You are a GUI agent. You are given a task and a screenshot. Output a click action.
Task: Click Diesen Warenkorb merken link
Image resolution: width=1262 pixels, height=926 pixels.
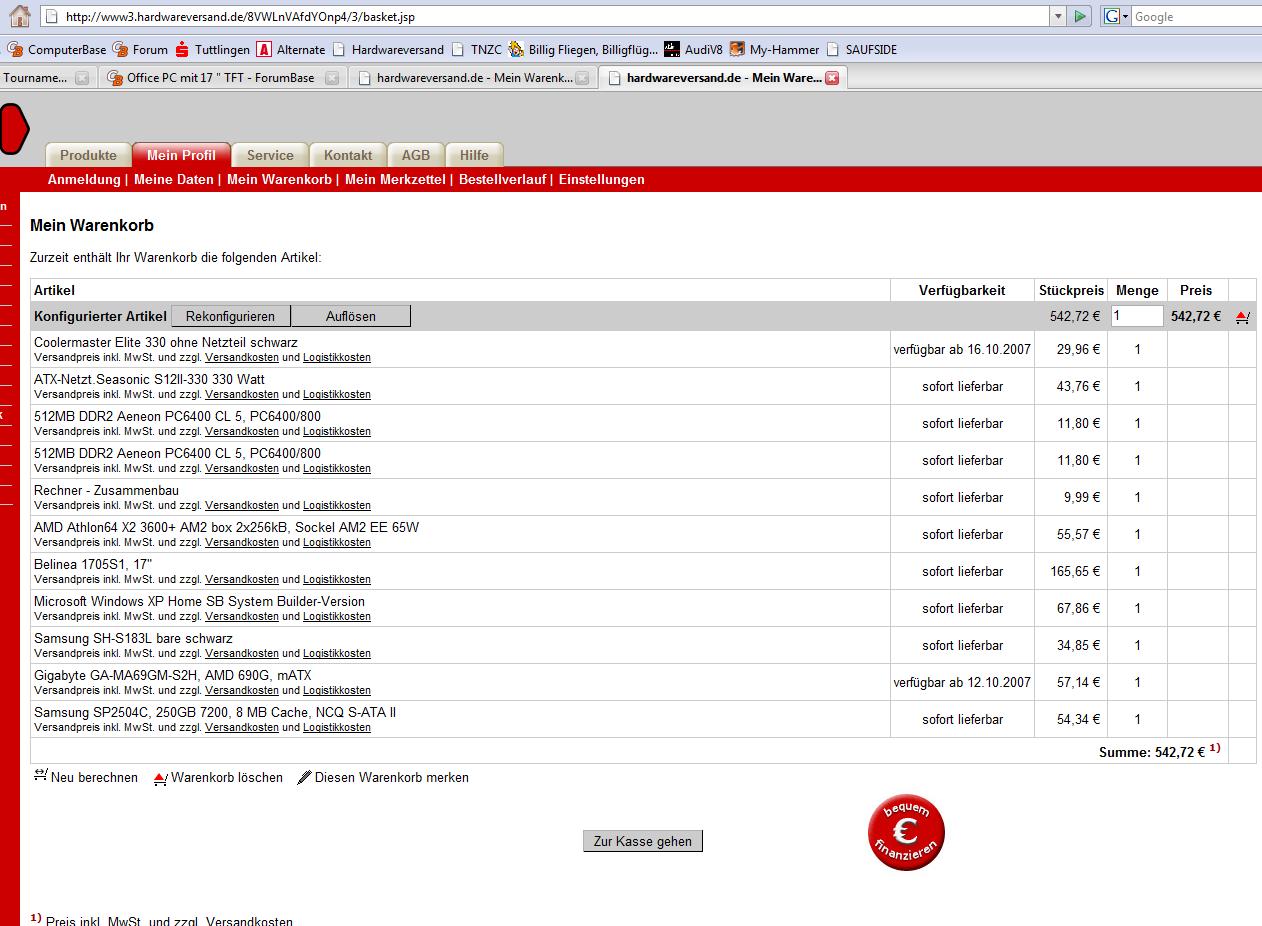392,777
